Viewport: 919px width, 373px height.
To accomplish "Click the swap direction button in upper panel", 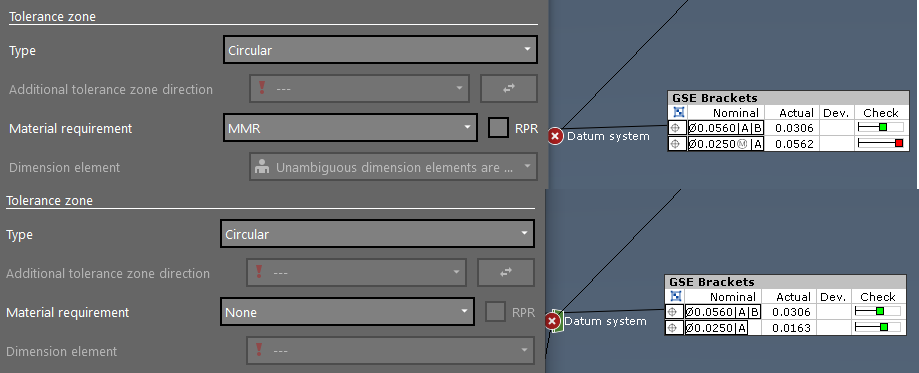I will (x=509, y=89).
